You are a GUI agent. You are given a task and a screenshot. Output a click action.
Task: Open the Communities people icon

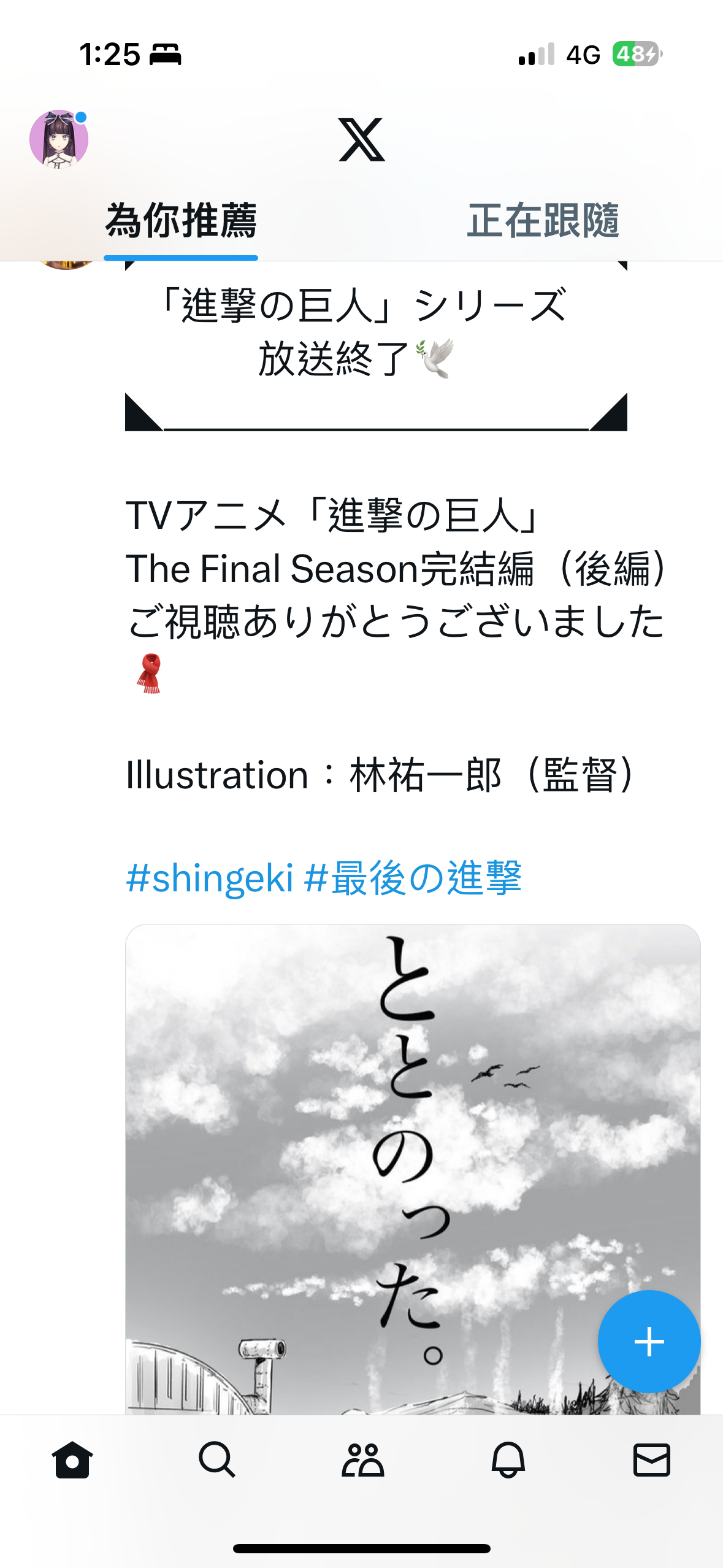pos(362,1460)
